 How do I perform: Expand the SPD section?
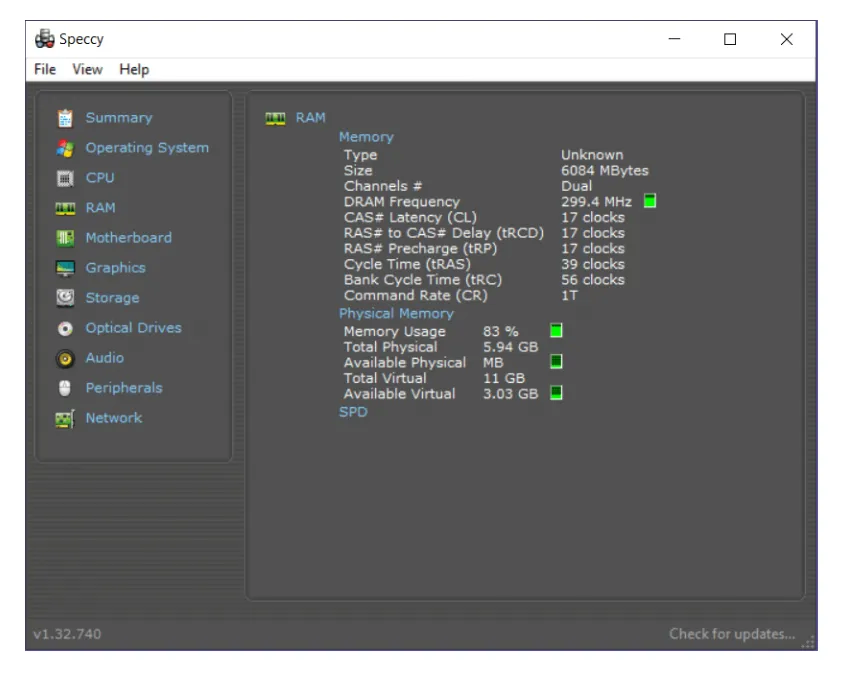[353, 412]
